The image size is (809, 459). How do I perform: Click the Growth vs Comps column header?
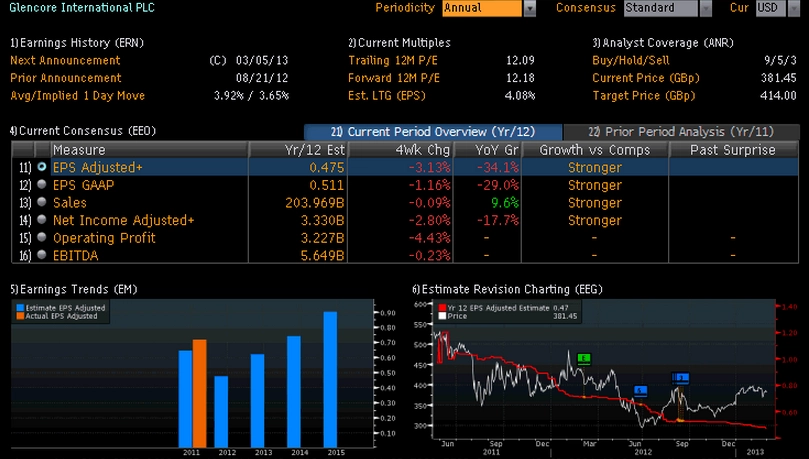595,150
